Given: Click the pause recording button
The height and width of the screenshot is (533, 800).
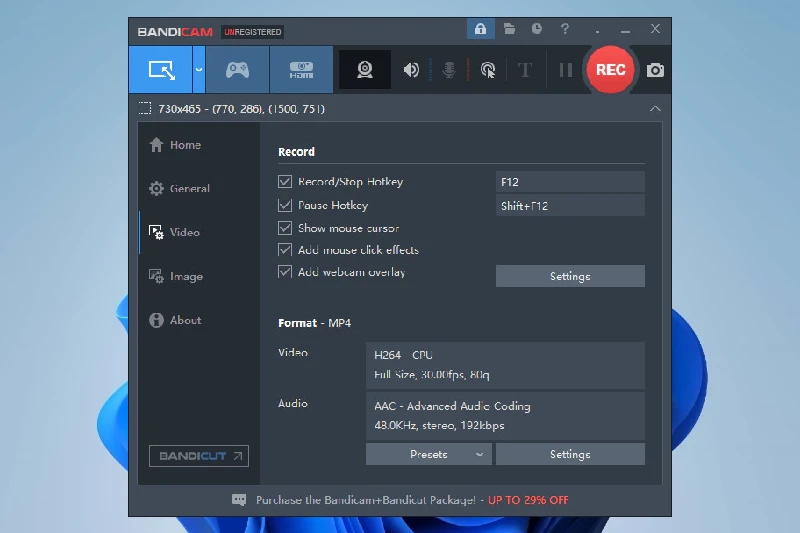Looking at the screenshot, I should pos(566,70).
